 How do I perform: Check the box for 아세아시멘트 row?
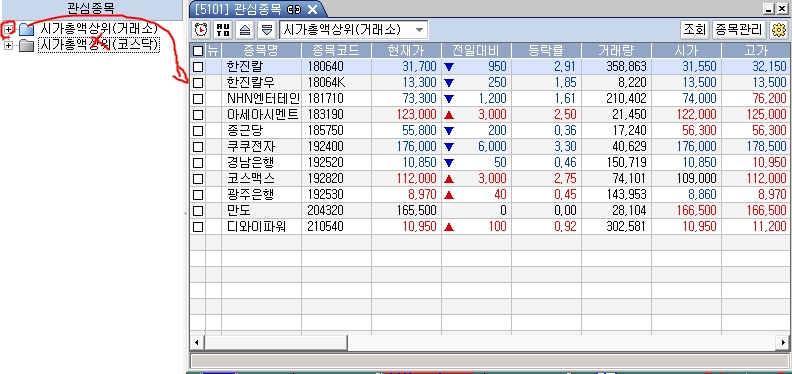pyautogui.click(x=198, y=115)
